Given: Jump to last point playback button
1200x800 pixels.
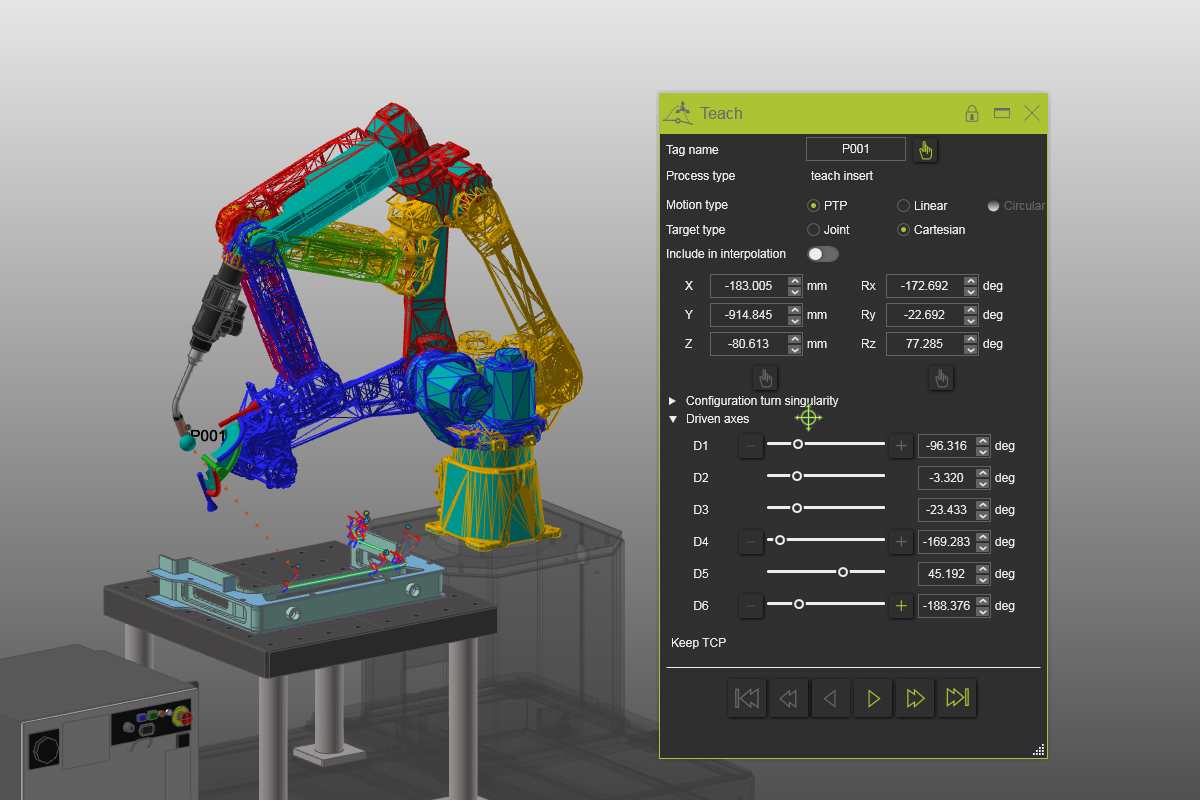Looking at the screenshot, I should [957, 698].
